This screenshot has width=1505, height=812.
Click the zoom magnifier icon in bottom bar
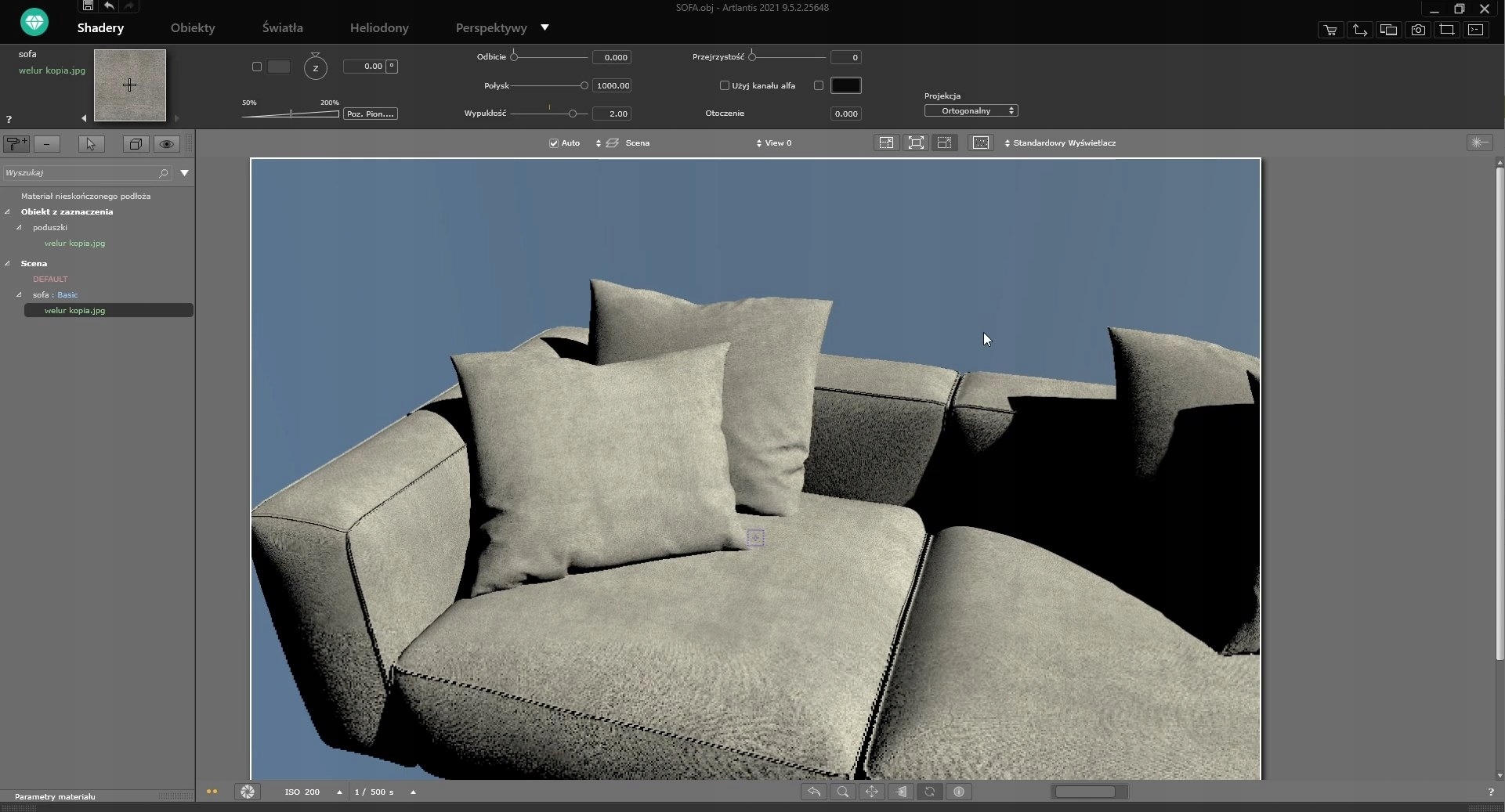[843, 792]
